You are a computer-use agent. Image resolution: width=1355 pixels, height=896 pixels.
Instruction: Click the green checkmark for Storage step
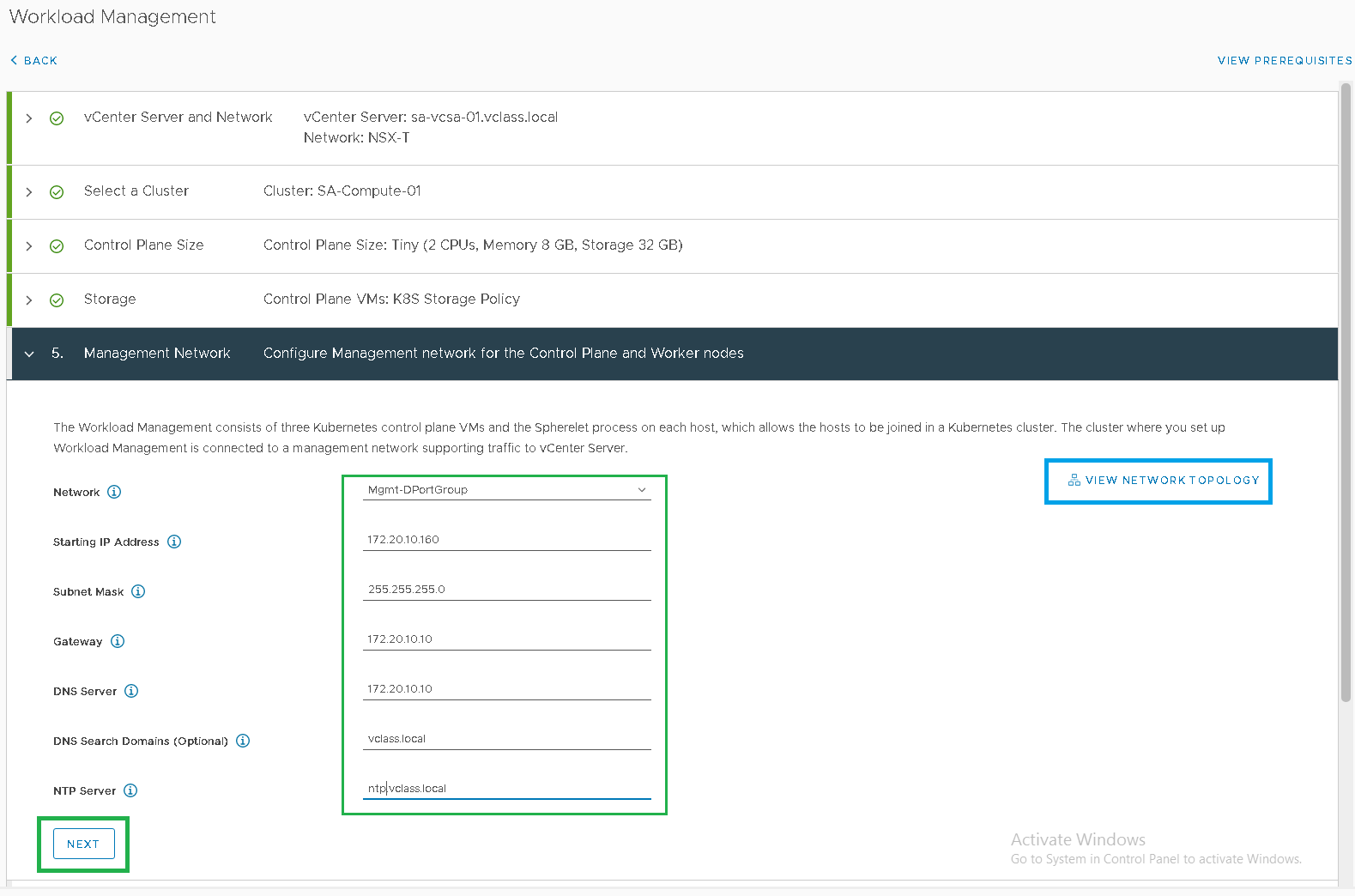coord(57,300)
